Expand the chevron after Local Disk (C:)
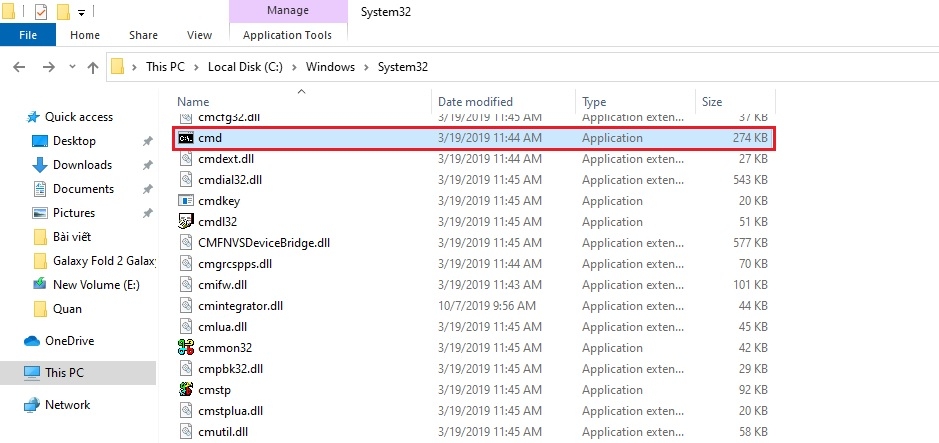Screen dimensions: 939x443 294,67
